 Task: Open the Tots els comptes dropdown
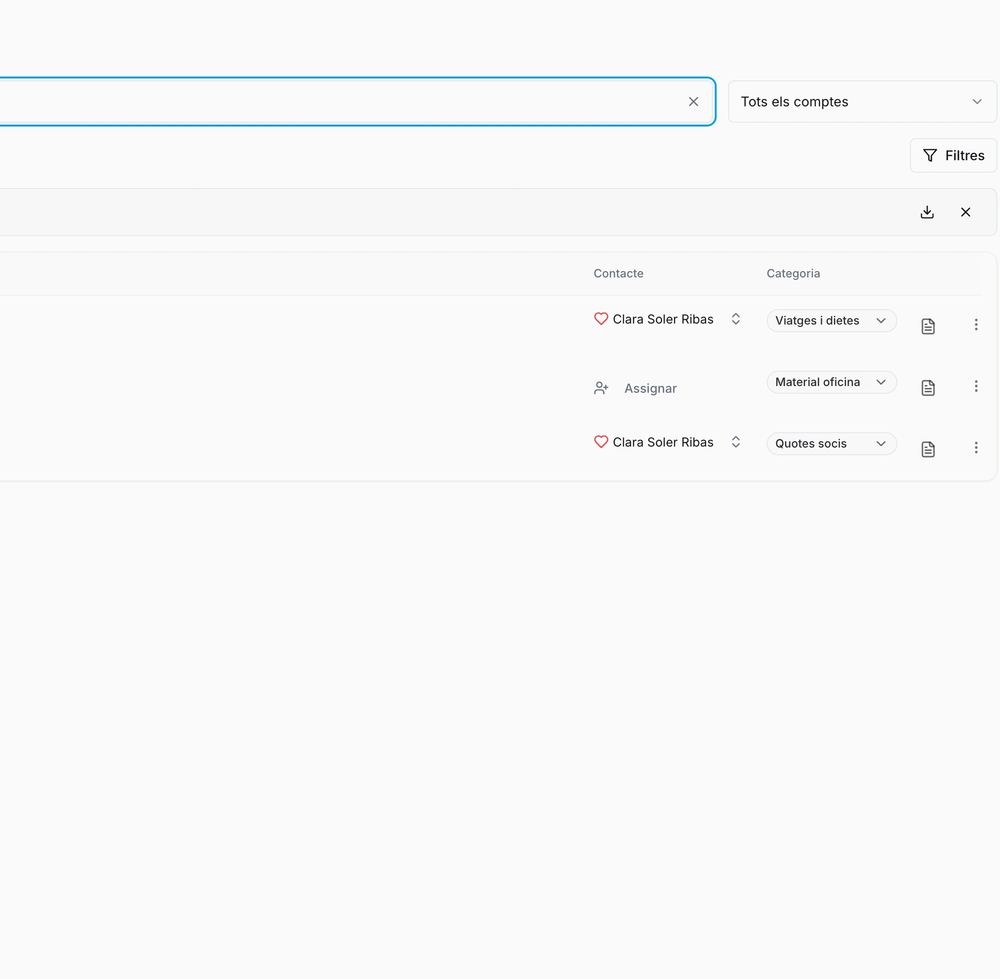point(862,102)
